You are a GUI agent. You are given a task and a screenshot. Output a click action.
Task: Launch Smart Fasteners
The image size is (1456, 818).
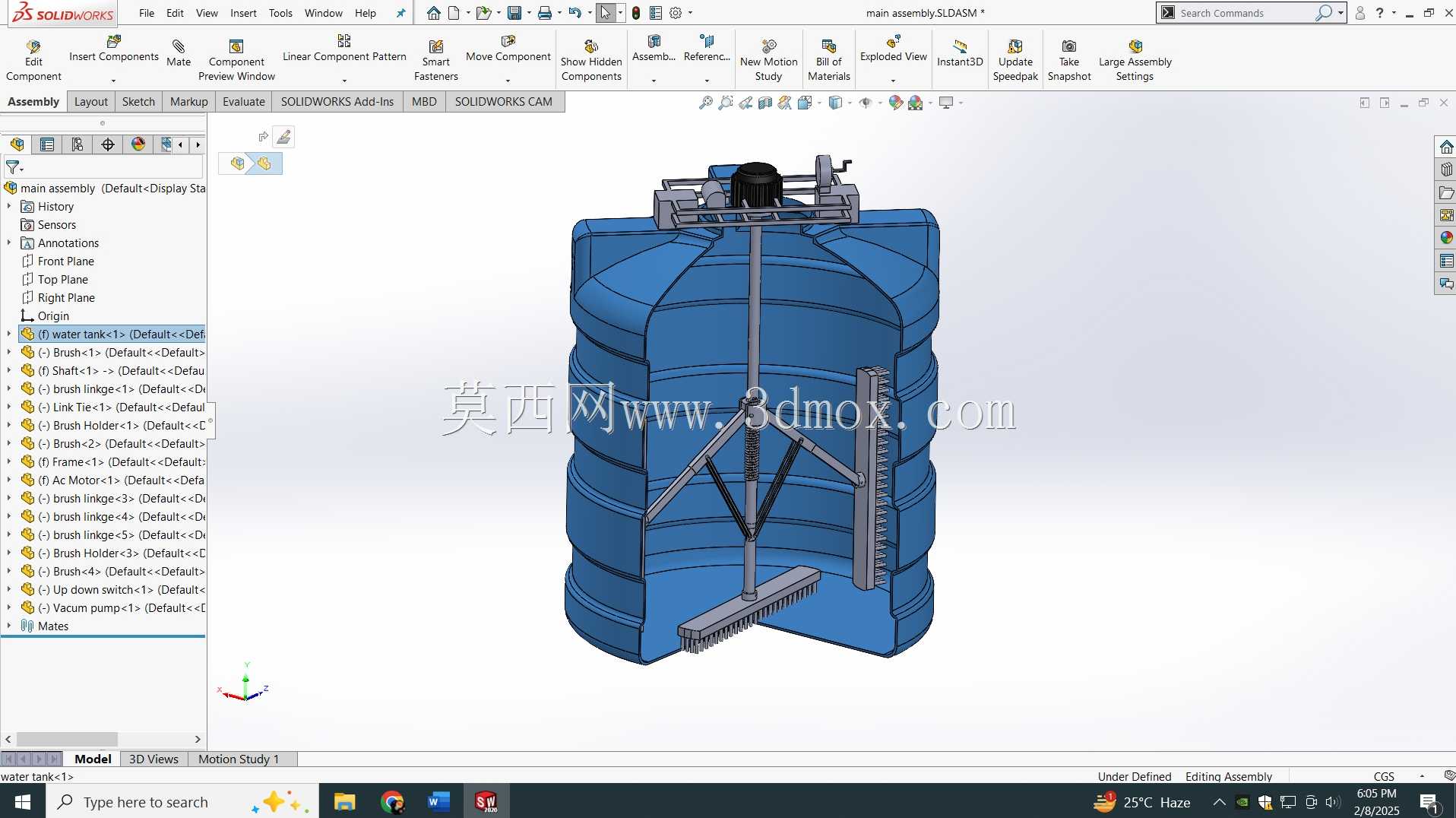click(x=436, y=59)
